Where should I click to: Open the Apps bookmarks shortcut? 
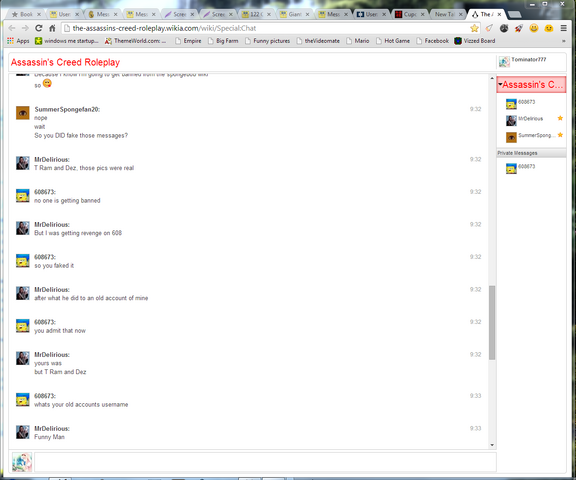tap(18, 41)
